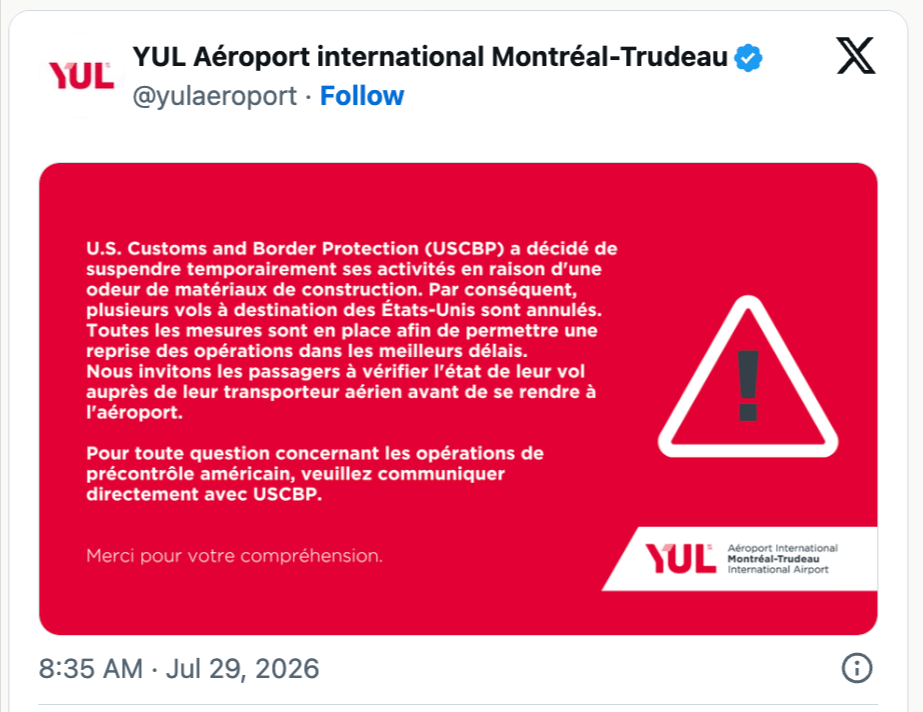923x712 pixels.
Task: Open the tweet info circle icon
Action: coord(856,668)
